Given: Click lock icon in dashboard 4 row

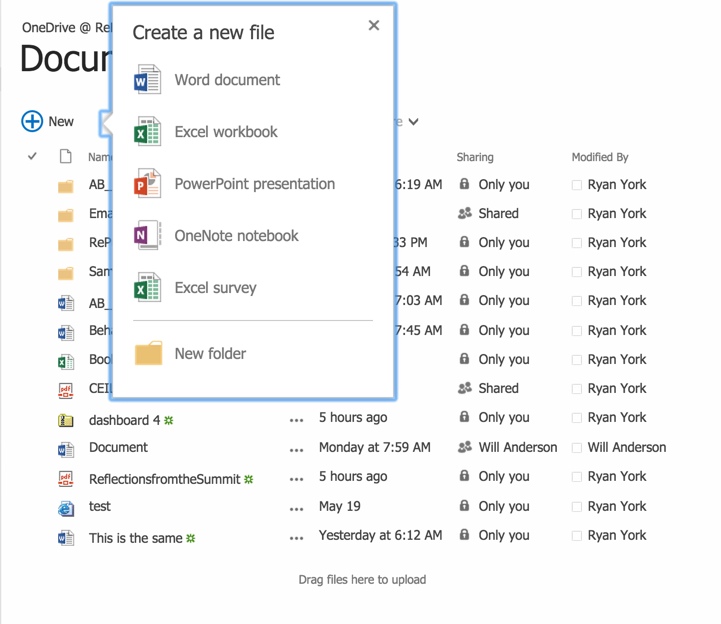Looking at the screenshot, I should point(464,417).
